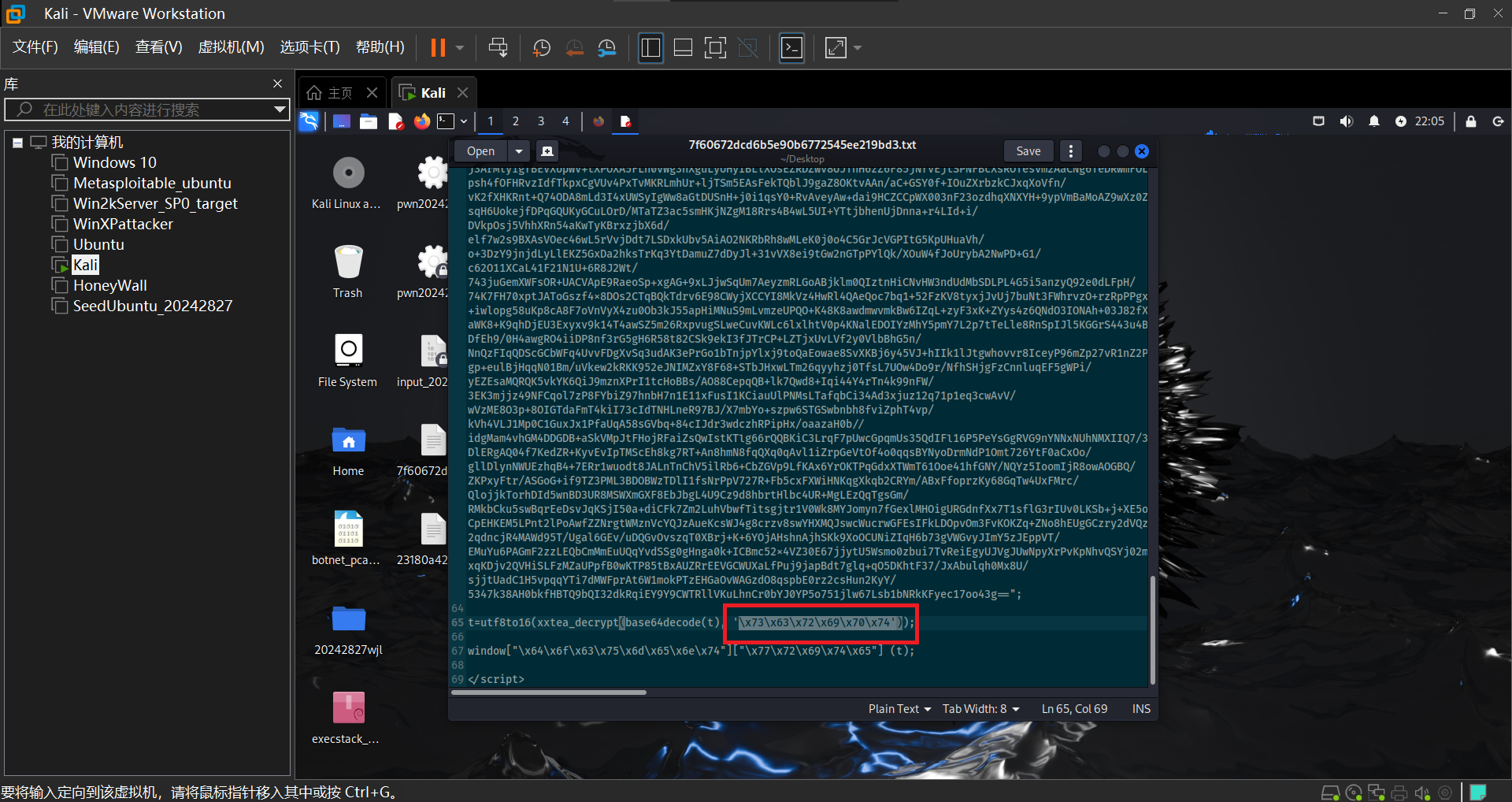This screenshot has height=802, width=1512.
Task: Lock the Kali screen
Action: (x=1471, y=121)
